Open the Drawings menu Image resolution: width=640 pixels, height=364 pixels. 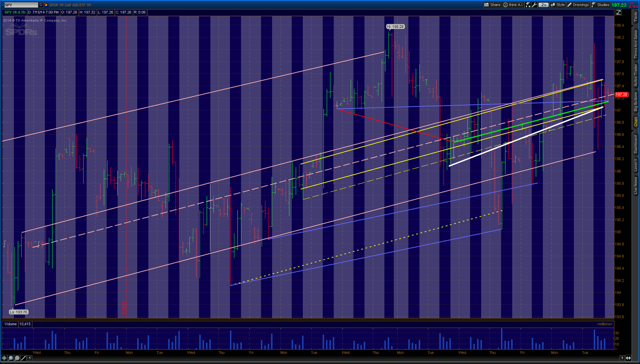tap(578, 5)
